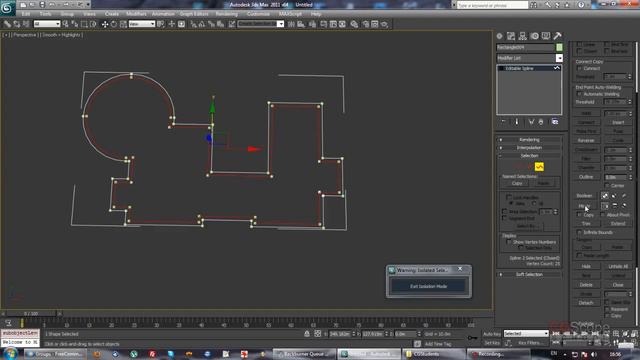Click the Unhide All button
Screen dimensions: 640x360
pos(618,267)
